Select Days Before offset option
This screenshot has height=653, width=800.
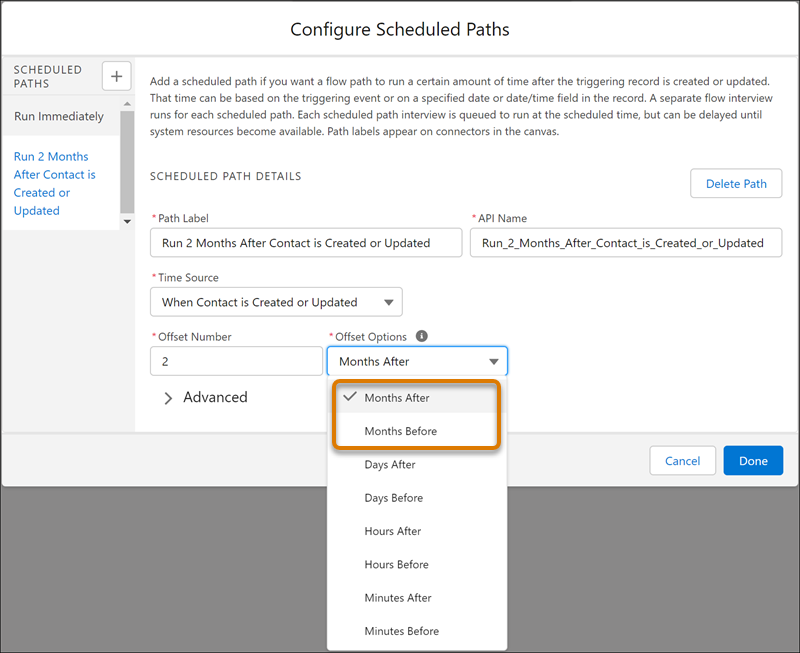click(x=393, y=498)
